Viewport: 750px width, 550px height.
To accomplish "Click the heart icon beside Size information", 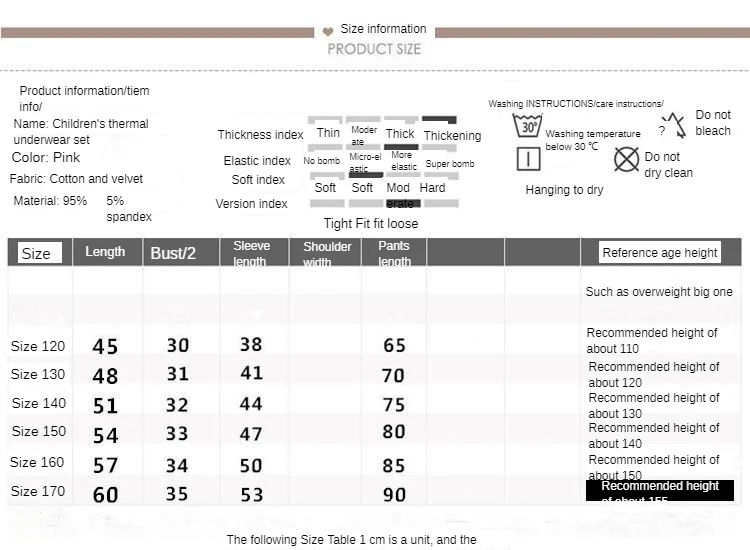I will coord(328,32).
